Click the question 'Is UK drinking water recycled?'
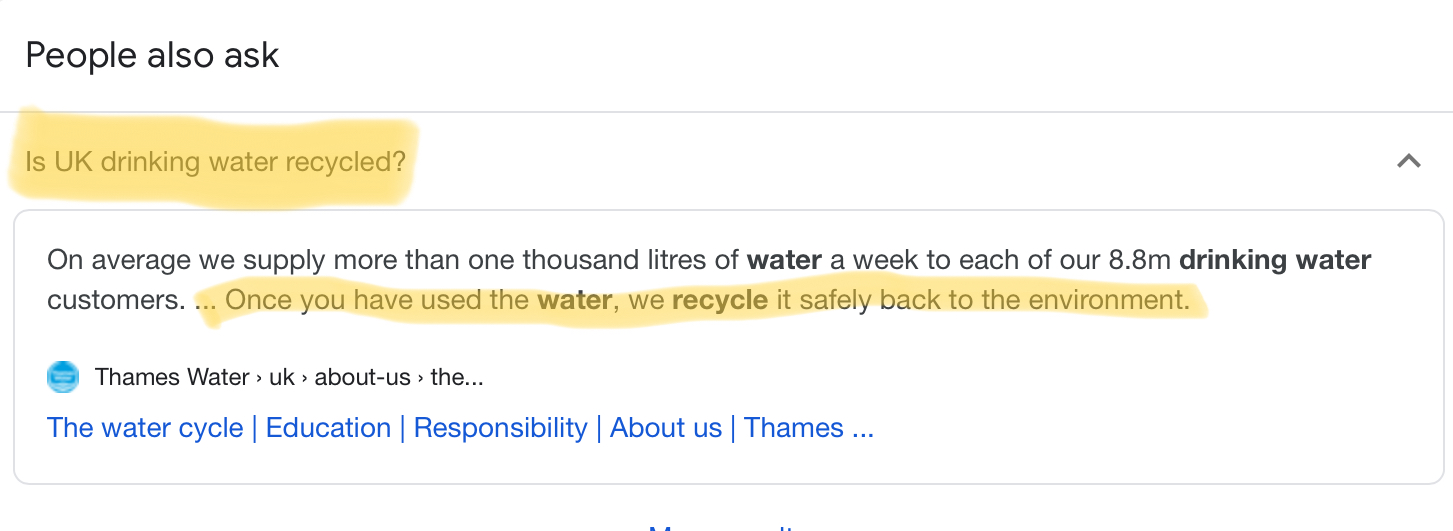This screenshot has width=1453, height=531. click(x=216, y=161)
